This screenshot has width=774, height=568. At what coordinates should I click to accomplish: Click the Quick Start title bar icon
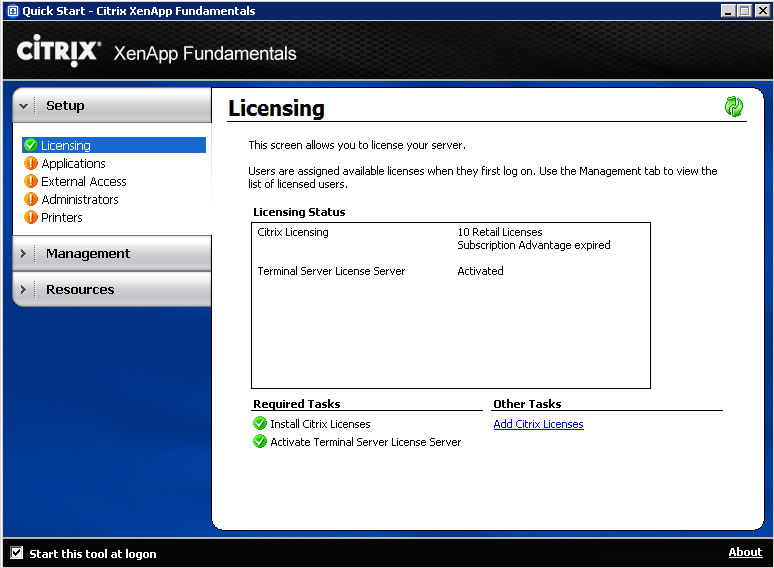click(13, 11)
